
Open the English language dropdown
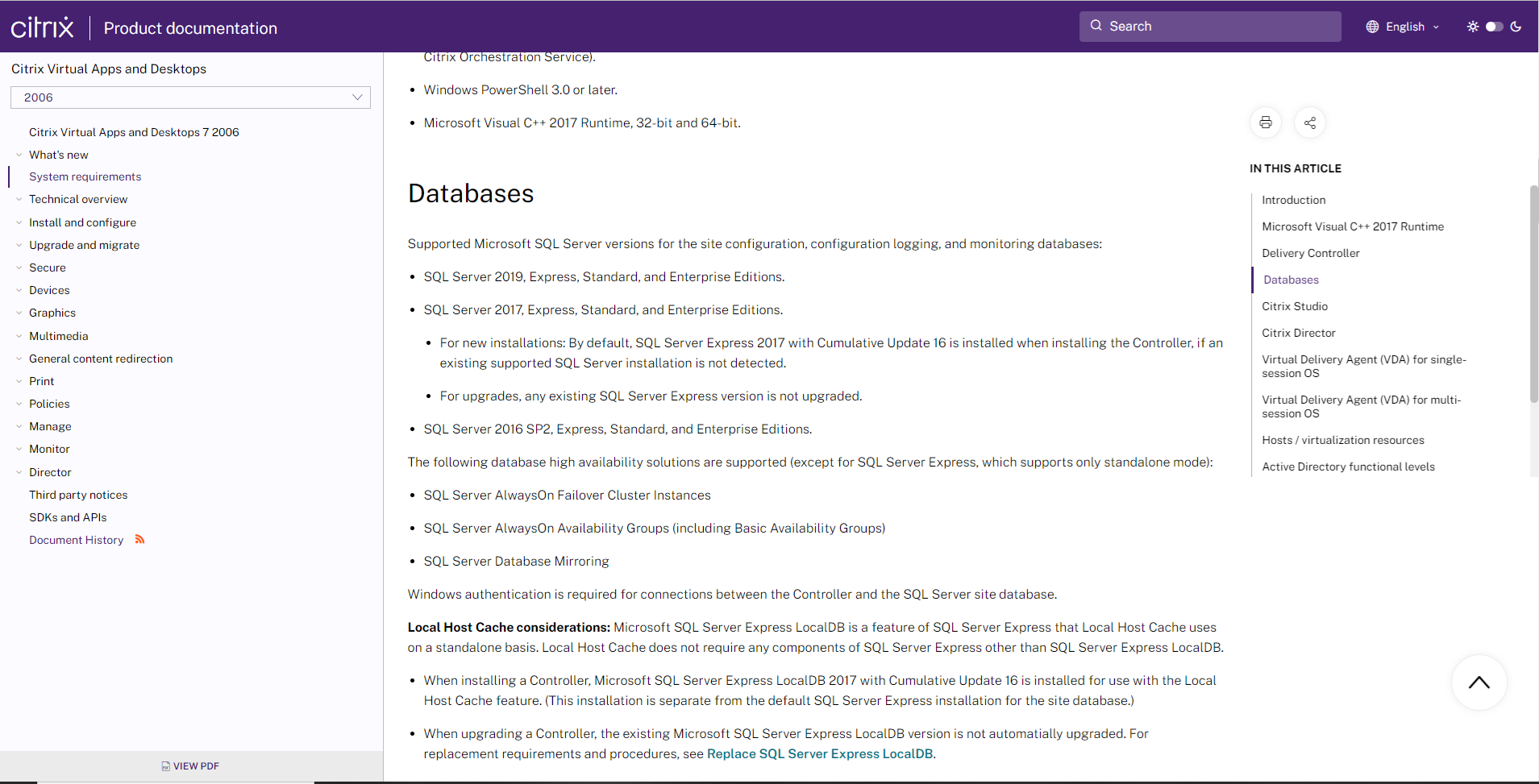1403,27
